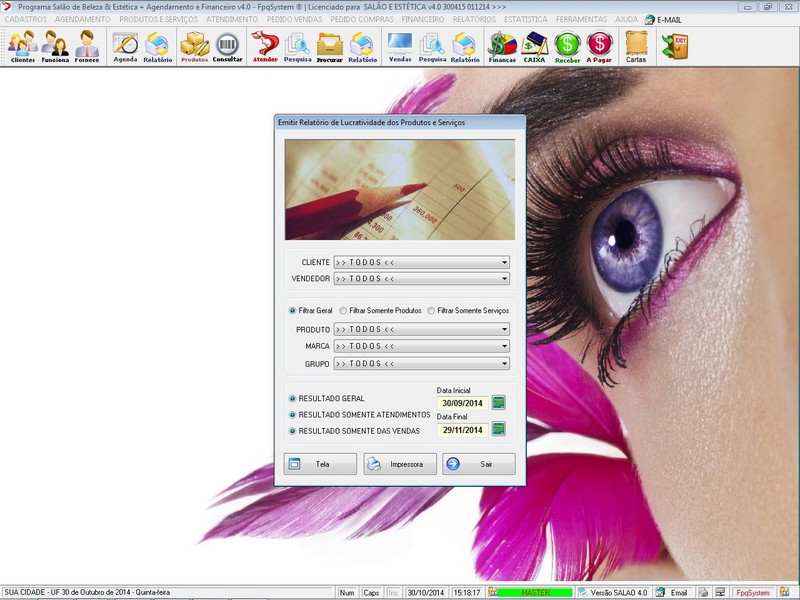Open the PEDIDO VENDAS menu
The height and width of the screenshot is (600, 800).
pyautogui.click(x=294, y=19)
